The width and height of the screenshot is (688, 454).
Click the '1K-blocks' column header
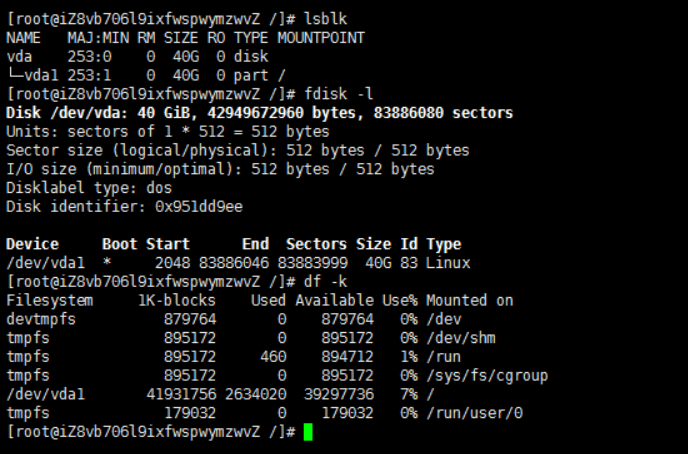pyautogui.click(x=177, y=300)
